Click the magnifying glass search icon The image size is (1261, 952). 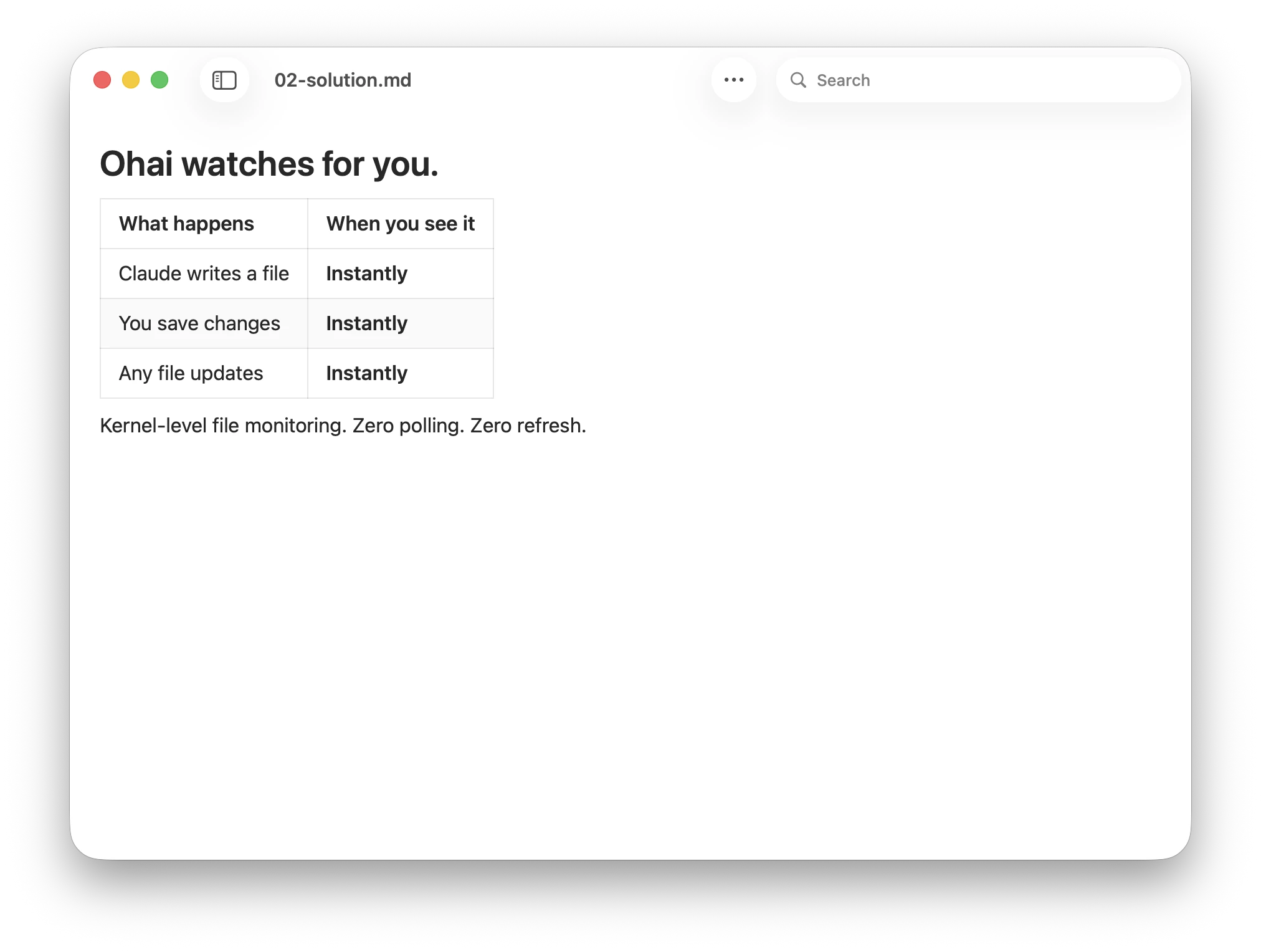(x=798, y=80)
